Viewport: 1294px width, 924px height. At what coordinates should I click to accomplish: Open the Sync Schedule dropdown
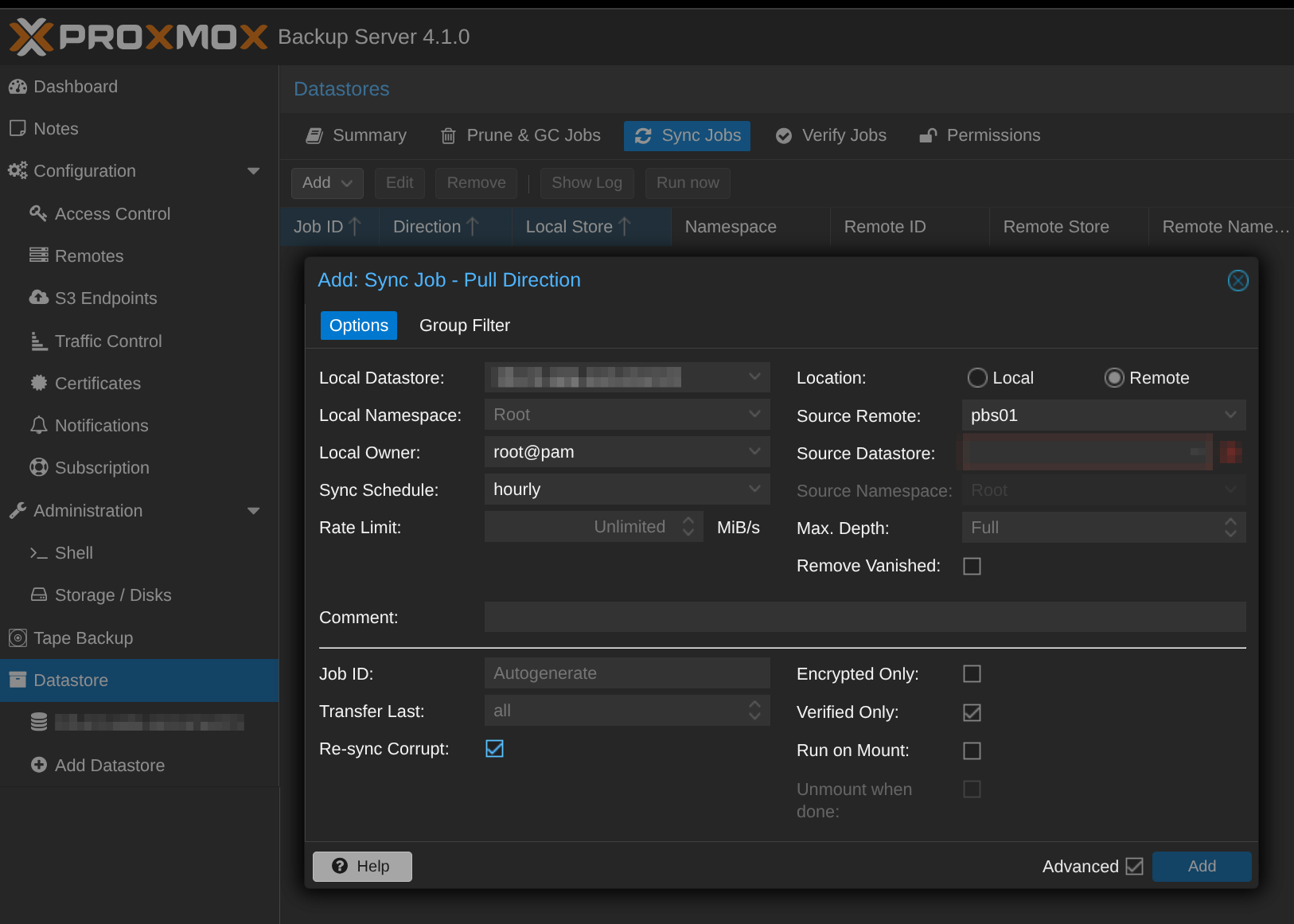point(754,489)
